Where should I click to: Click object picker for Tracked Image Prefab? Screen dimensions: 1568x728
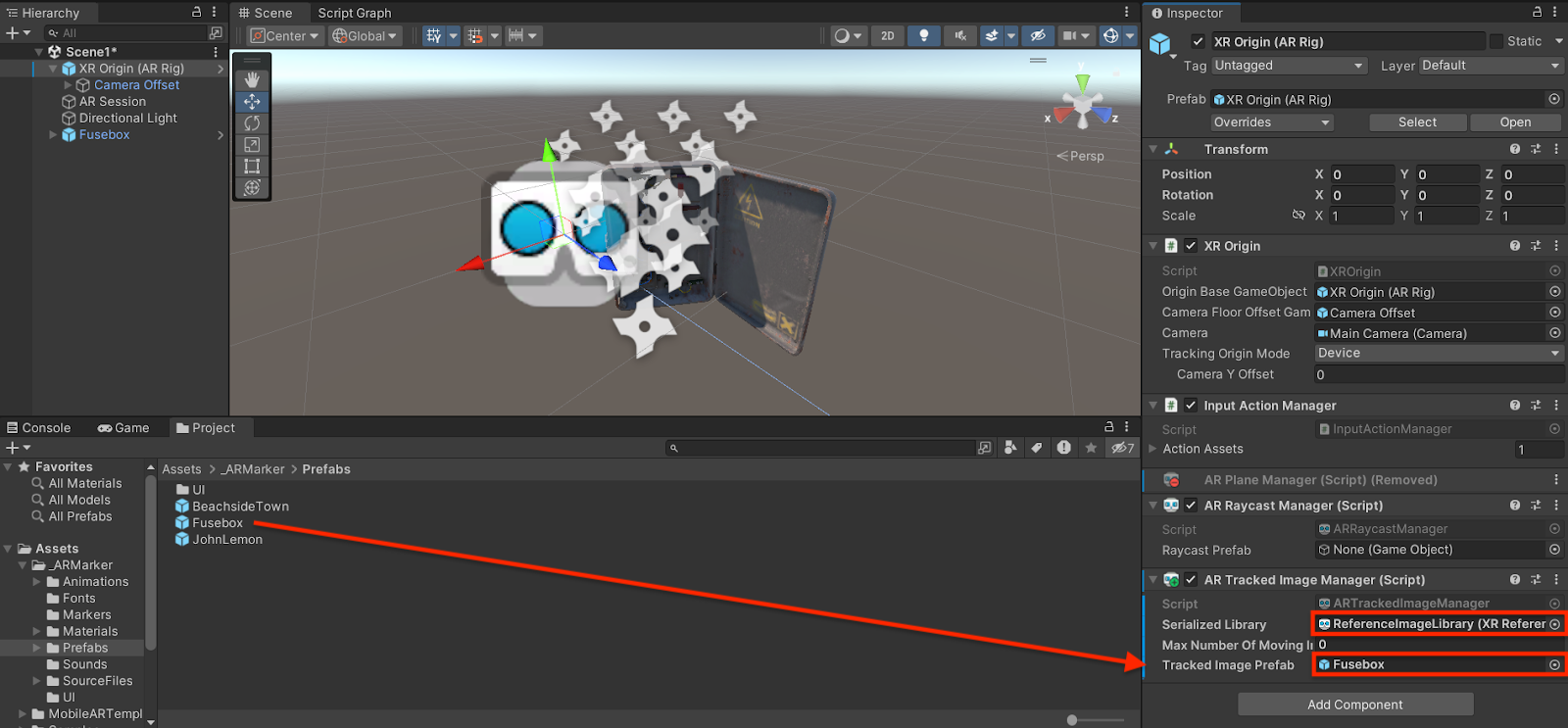tap(1554, 665)
